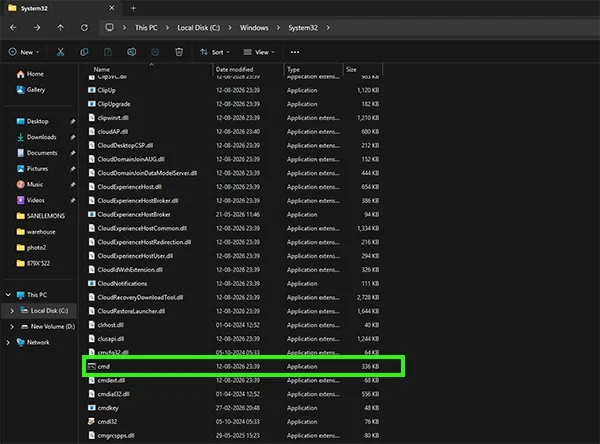Open Home in navigation pane
Viewport: 600px width, 444px height.
(30, 74)
